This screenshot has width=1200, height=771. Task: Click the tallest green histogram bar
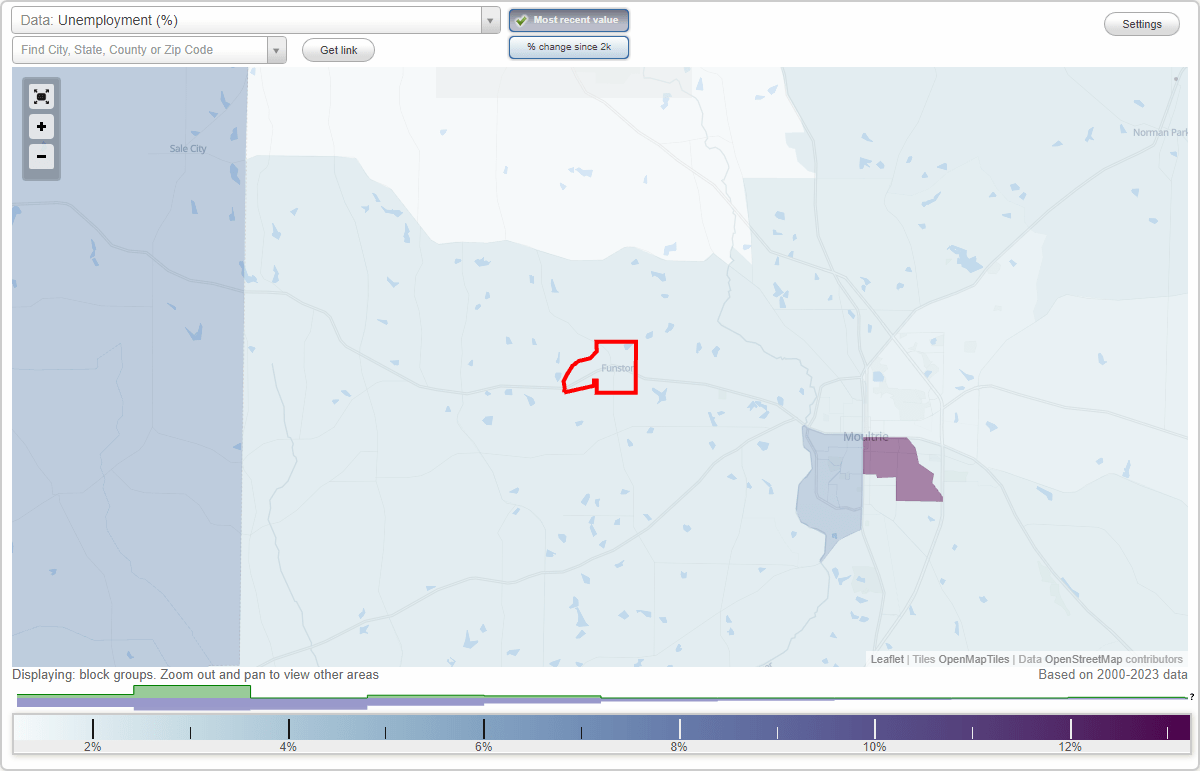click(x=190, y=694)
